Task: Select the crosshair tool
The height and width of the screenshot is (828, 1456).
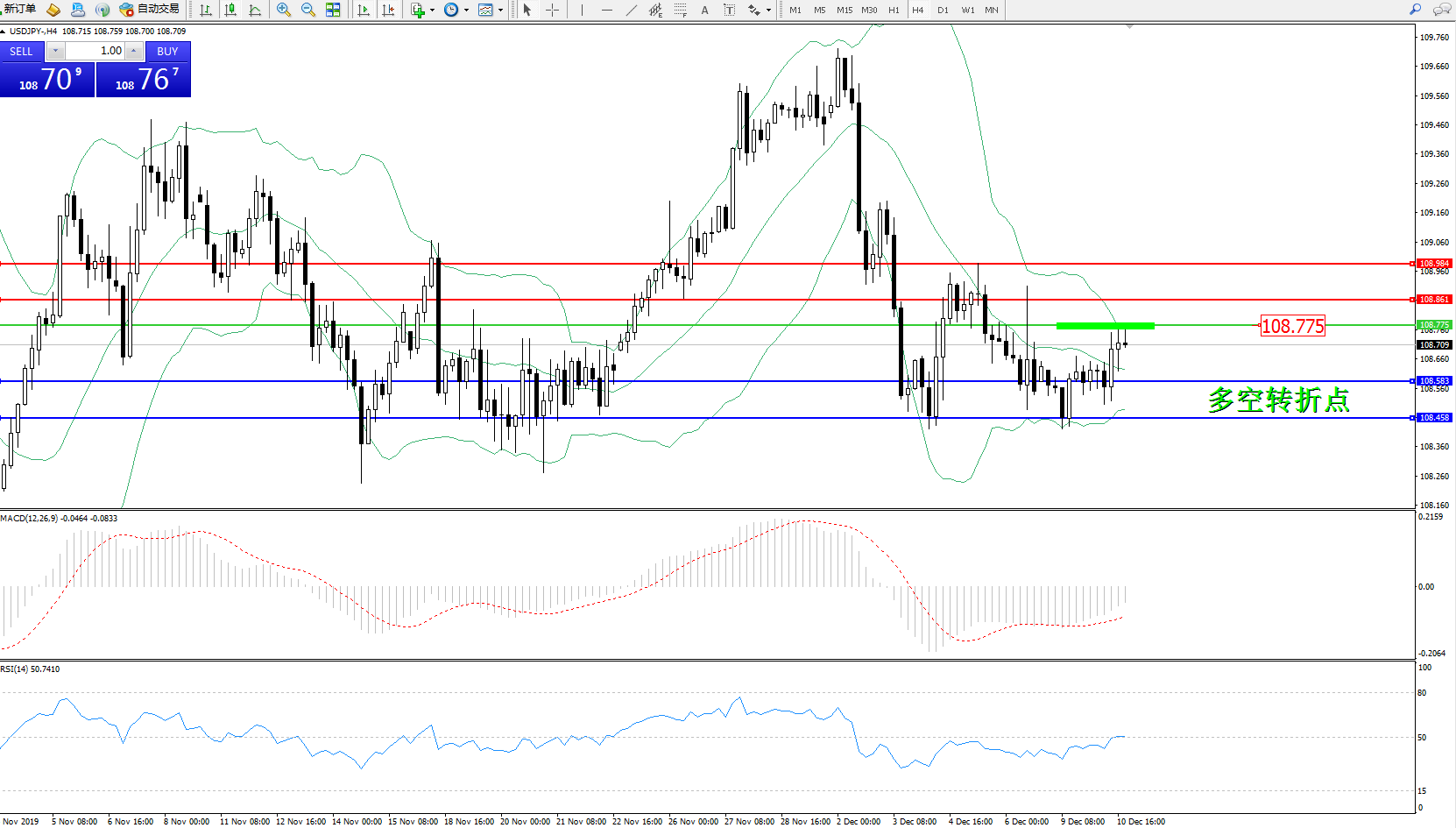Action: (553, 10)
